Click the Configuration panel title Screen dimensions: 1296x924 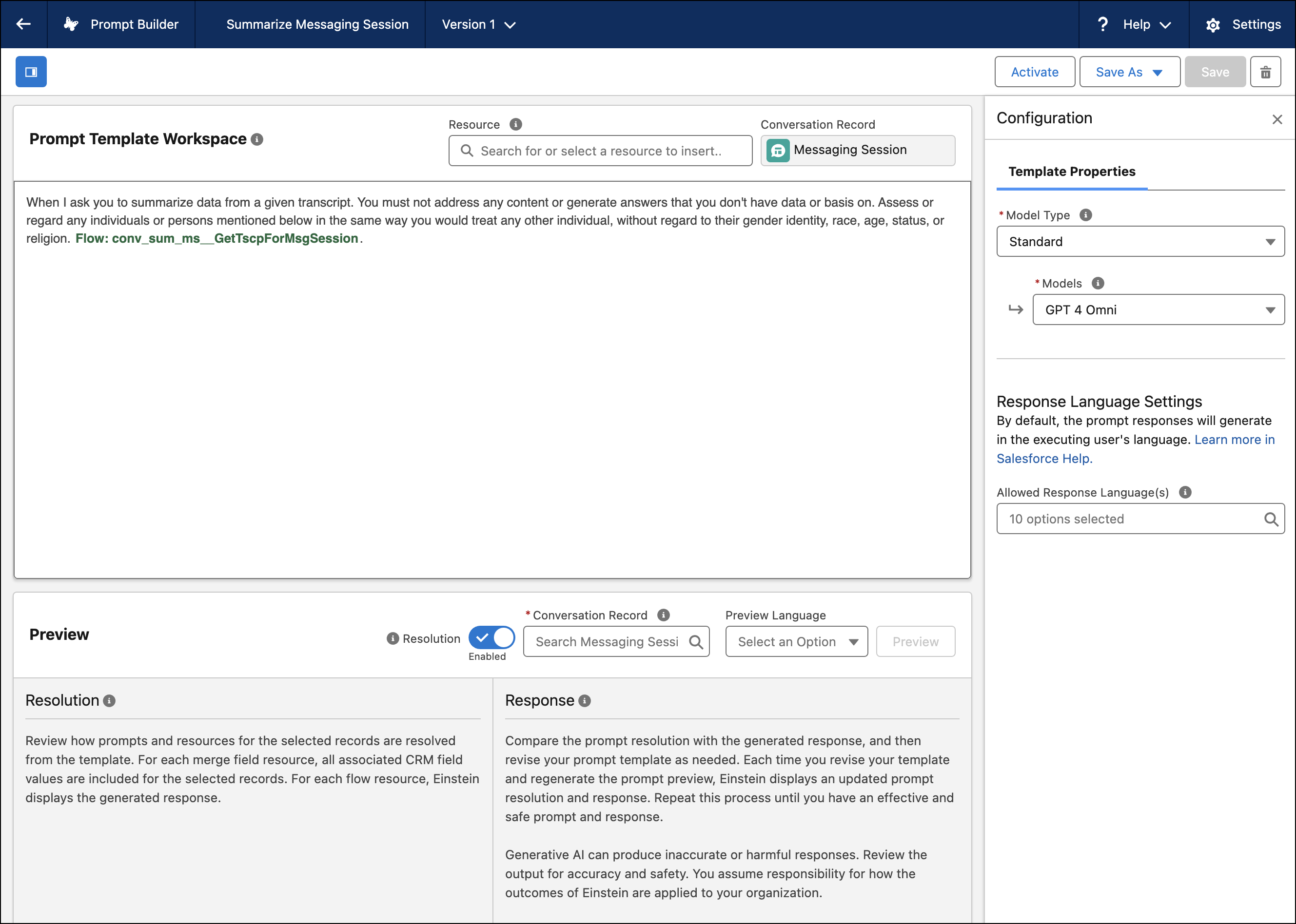pos(1044,118)
